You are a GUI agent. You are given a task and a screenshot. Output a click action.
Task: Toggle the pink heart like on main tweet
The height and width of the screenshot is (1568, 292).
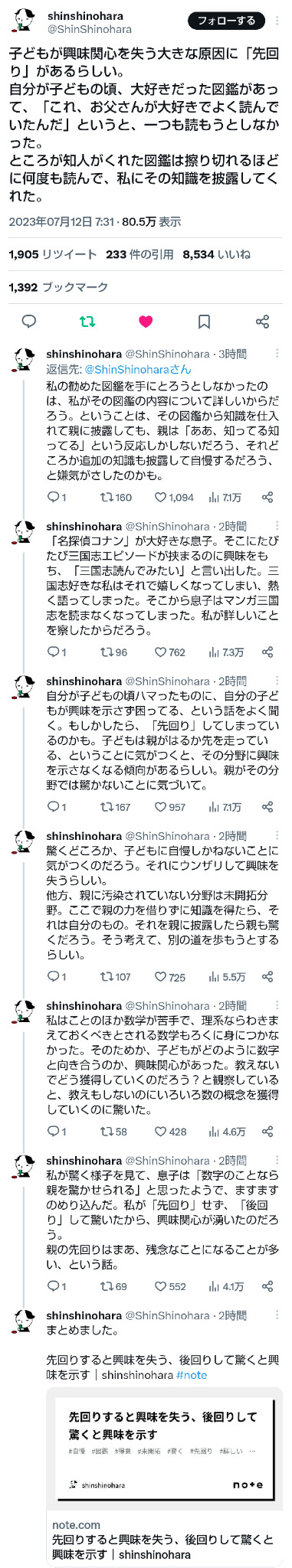146,322
